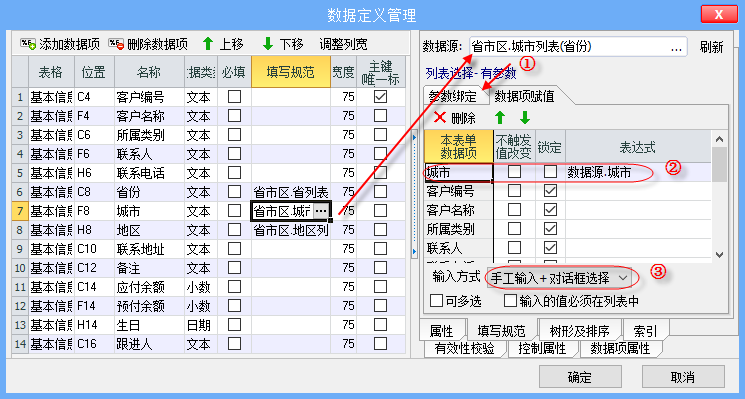Click 省市区.省列表 cell in 省份 row
The image size is (745, 399).
click(291, 192)
